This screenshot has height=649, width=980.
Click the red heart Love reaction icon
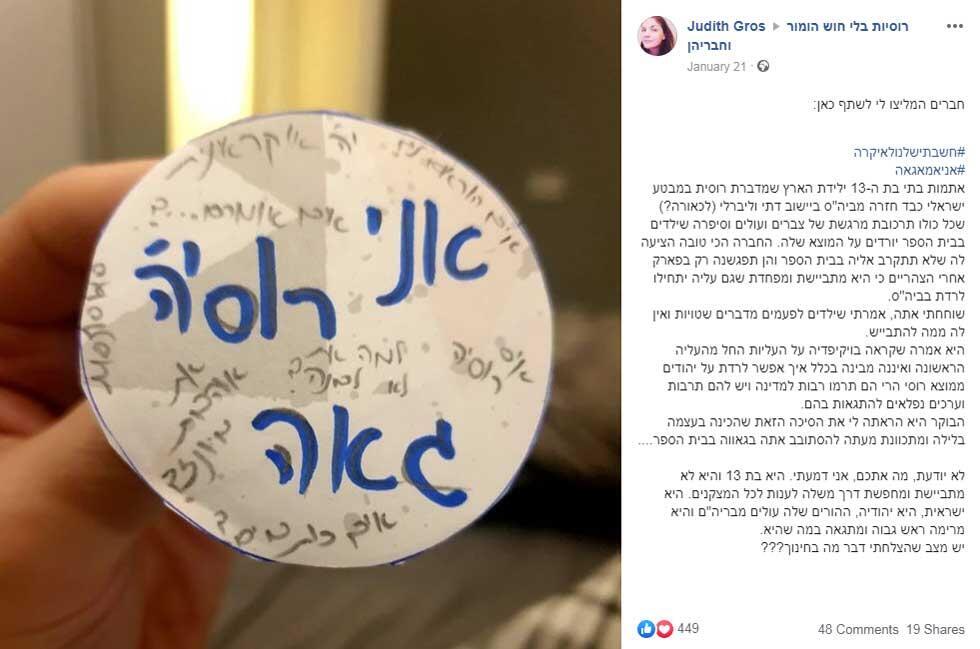(664, 628)
